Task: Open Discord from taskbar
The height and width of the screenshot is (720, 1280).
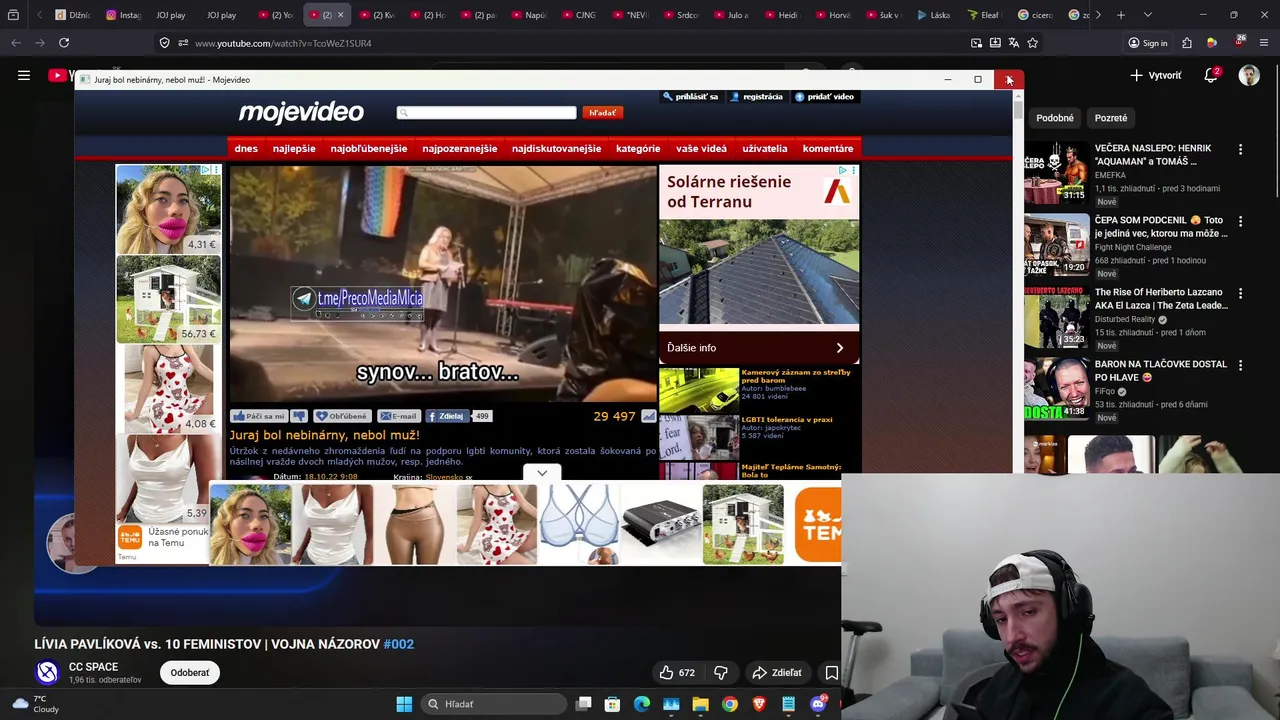Action: [x=818, y=704]
